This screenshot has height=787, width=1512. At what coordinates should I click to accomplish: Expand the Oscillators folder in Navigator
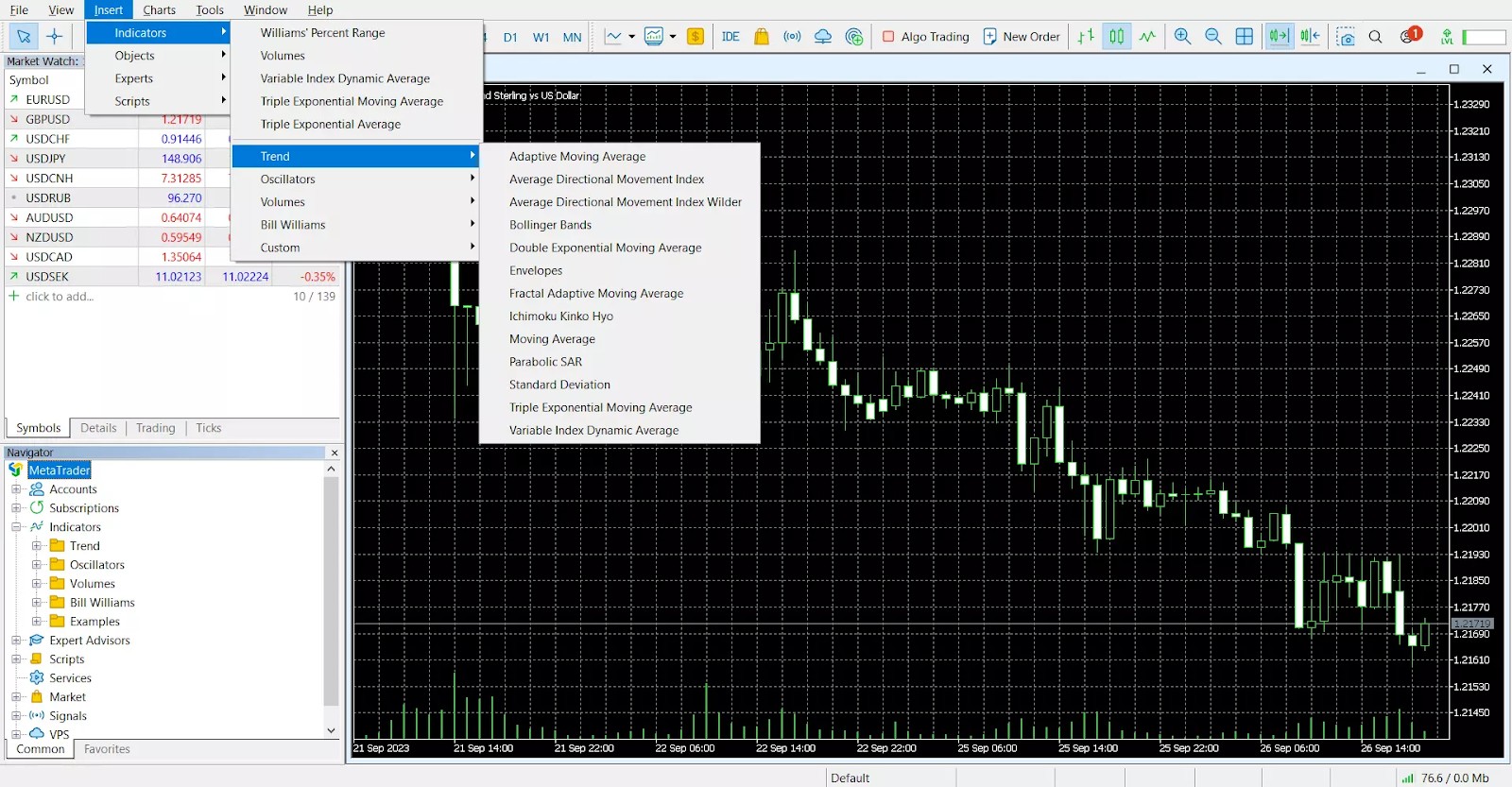[x=36, y=565]
